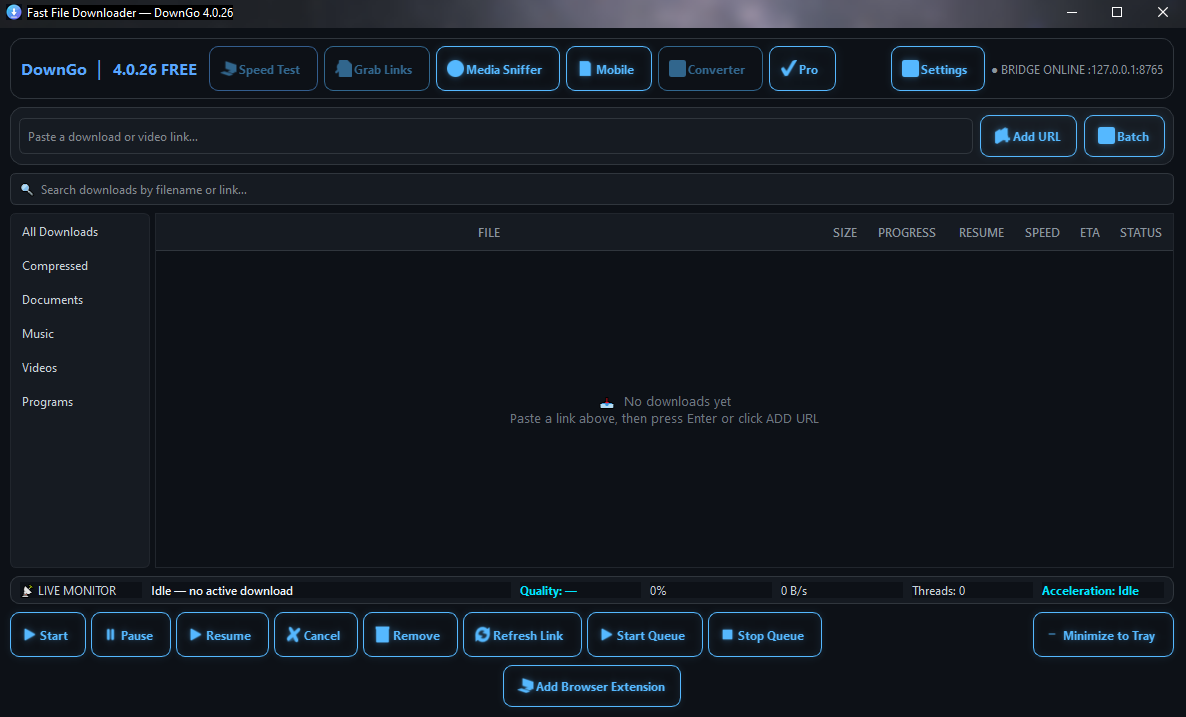Open the Batch download dialog
The width and height of the screenshot is (1186, 717).
click(x=1124, y=136)
